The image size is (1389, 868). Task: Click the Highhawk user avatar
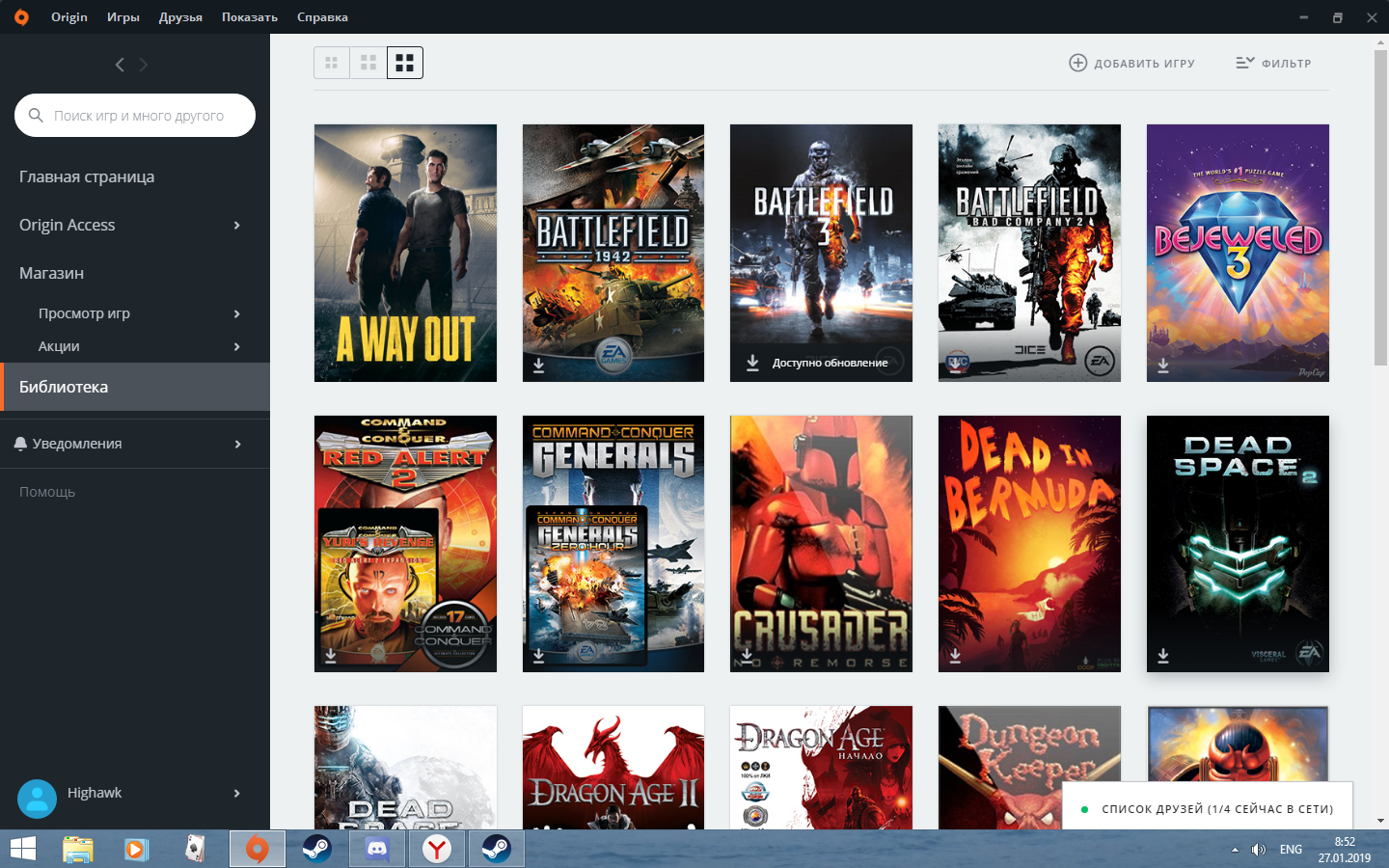tap(37, 799)
